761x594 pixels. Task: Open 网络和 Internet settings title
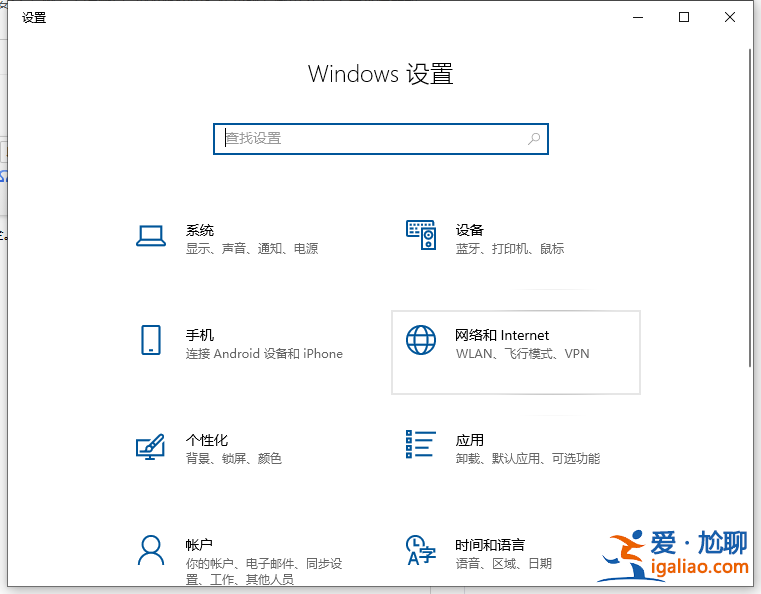(502, 335)
